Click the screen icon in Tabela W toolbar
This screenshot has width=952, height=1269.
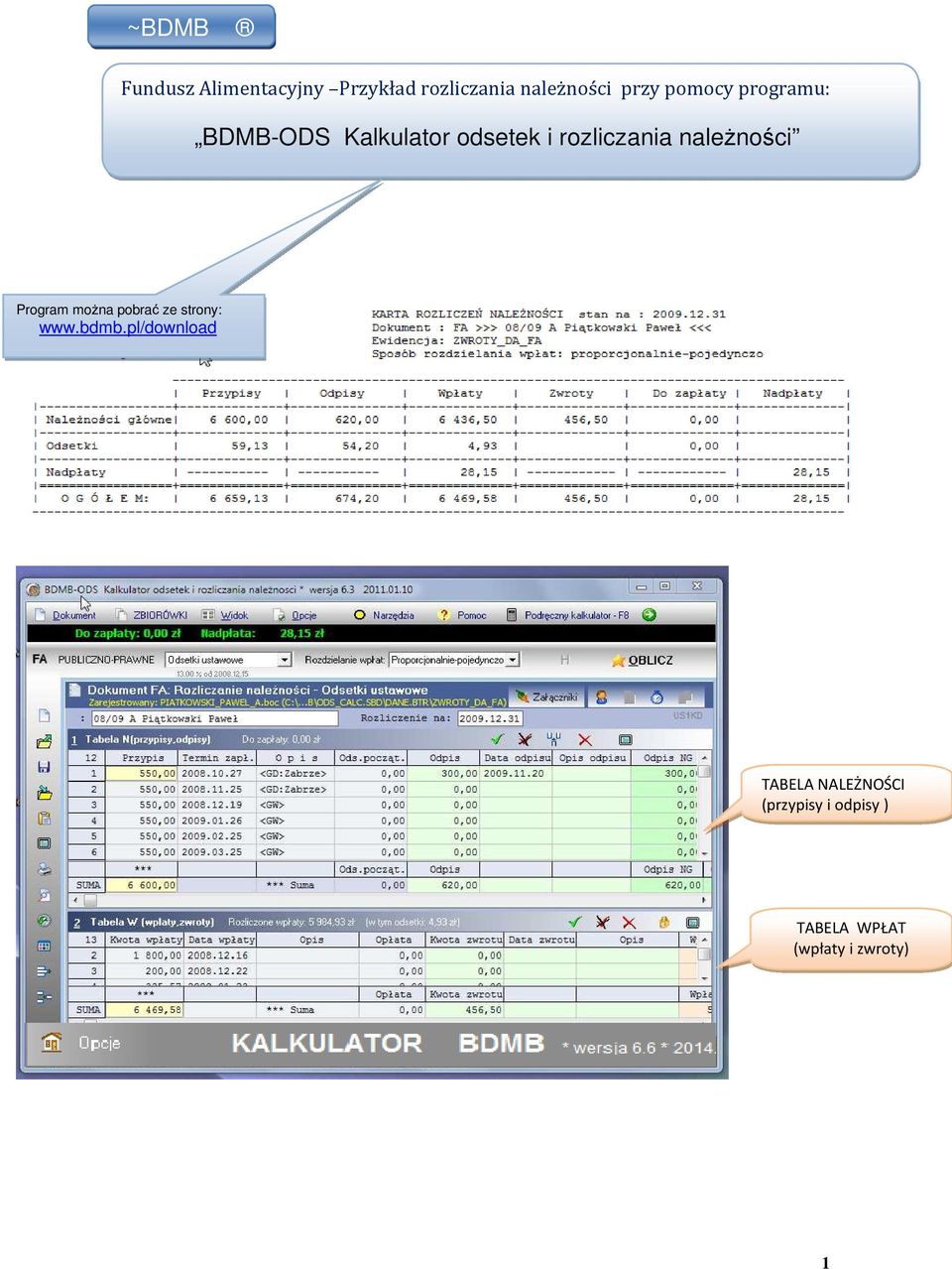[x=693, y=922]
